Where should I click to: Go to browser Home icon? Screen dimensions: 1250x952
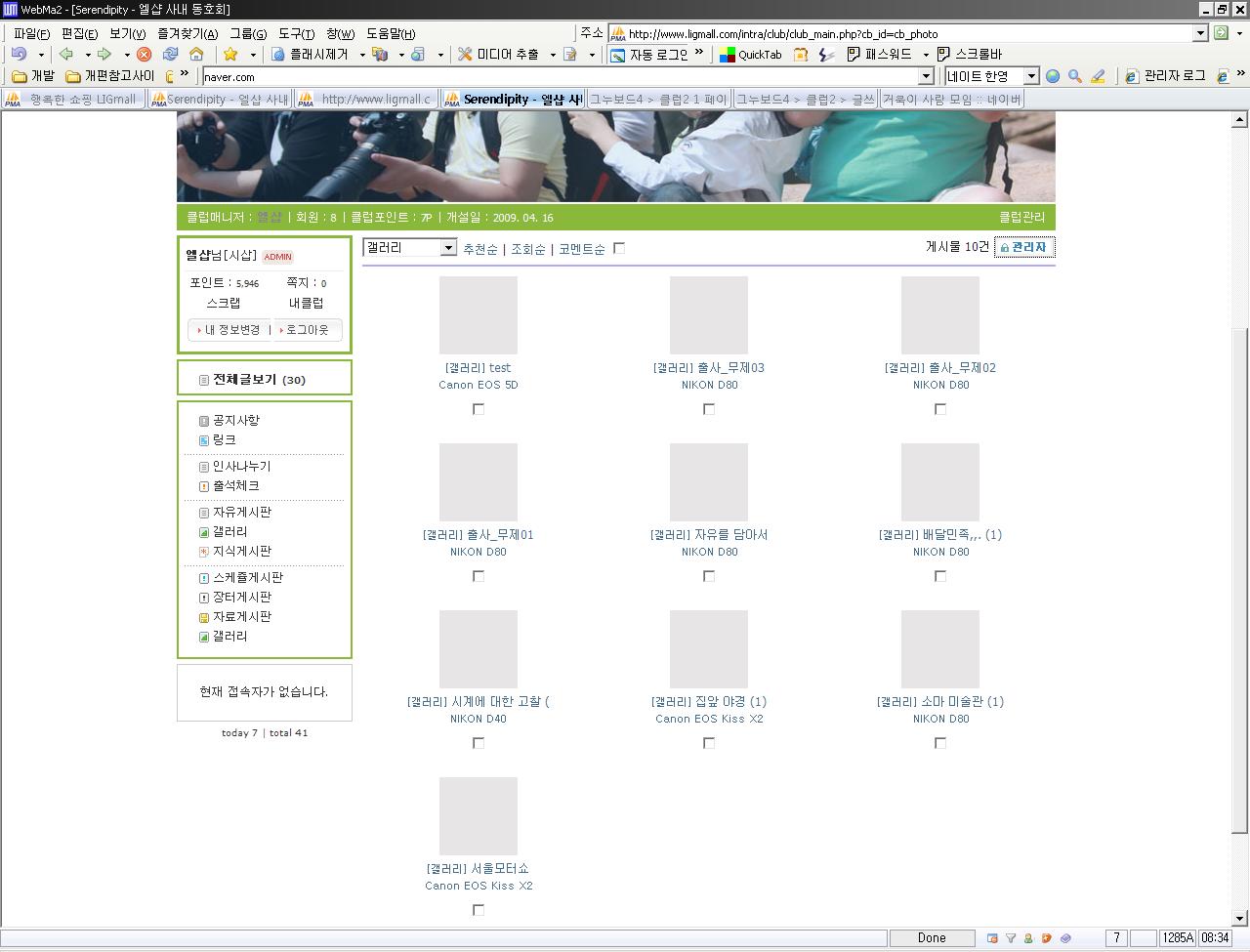pos(196,55)
